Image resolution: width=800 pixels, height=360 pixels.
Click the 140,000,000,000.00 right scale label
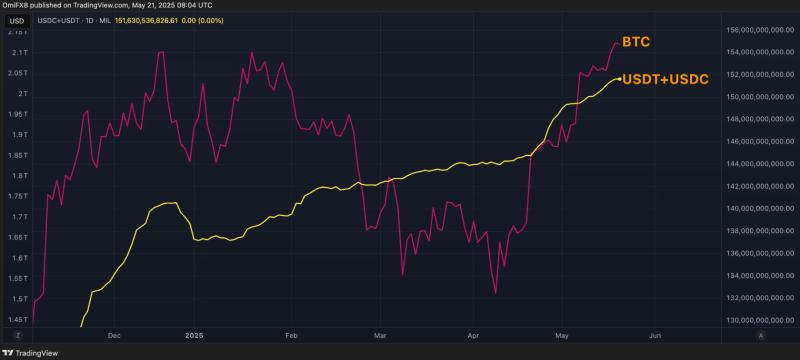pyautogui.click(x=760, y=209)
